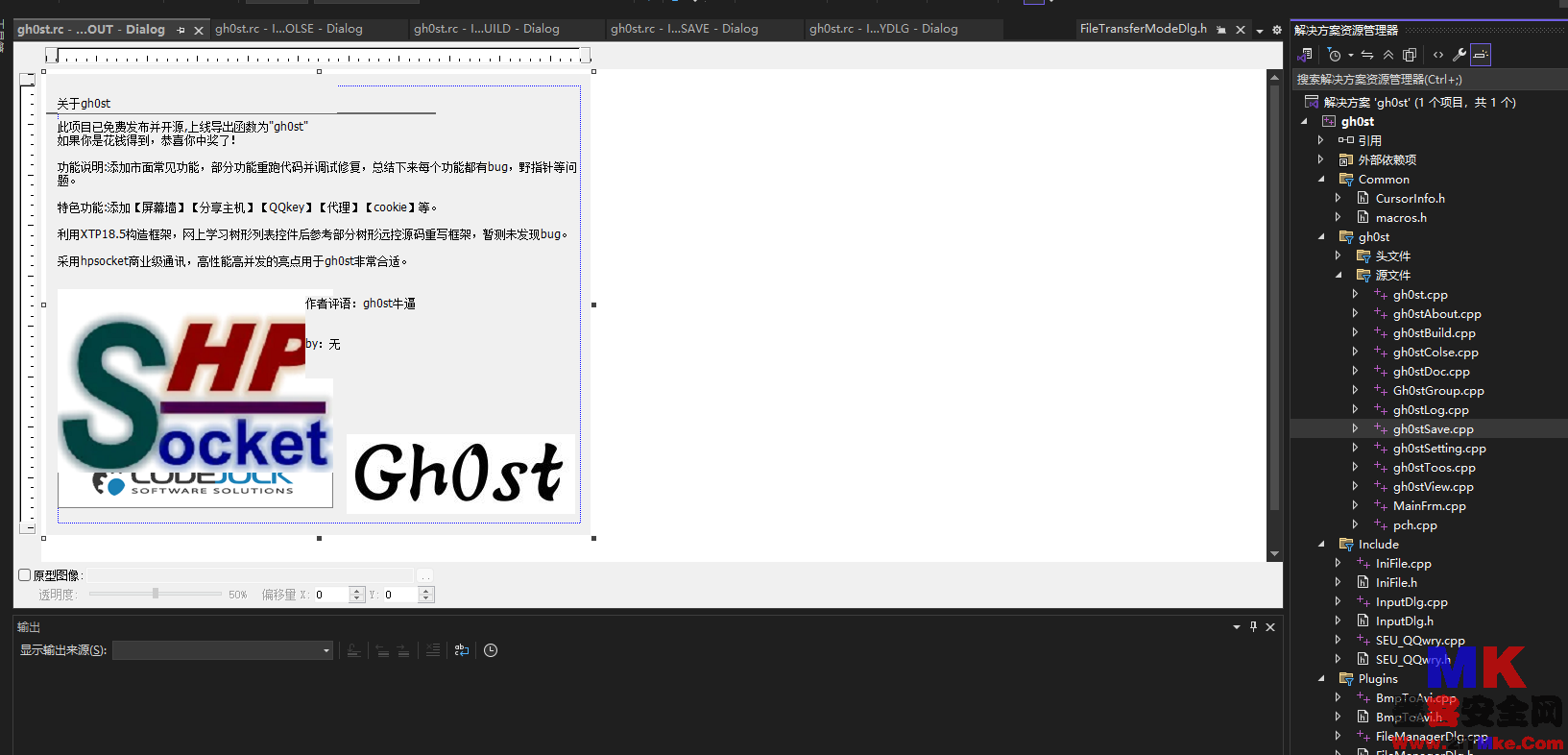Screen dimensions: 1568x755
Task: Switch between solution and folder views
Action: point(1305,55)
